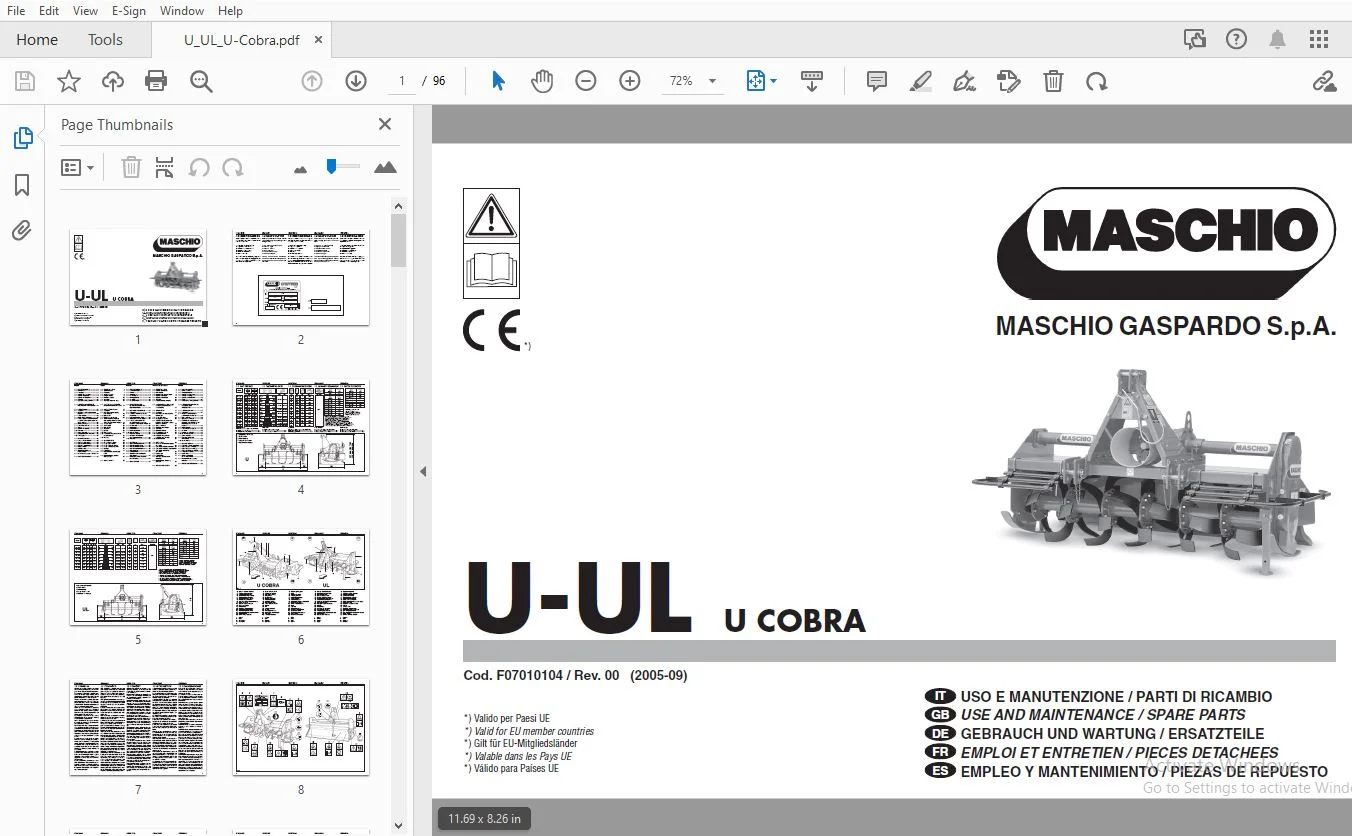The height and width of the screenshot is (836, 1352).
Task: Go to the previous page with the up arrow
Action: point(312,81)
